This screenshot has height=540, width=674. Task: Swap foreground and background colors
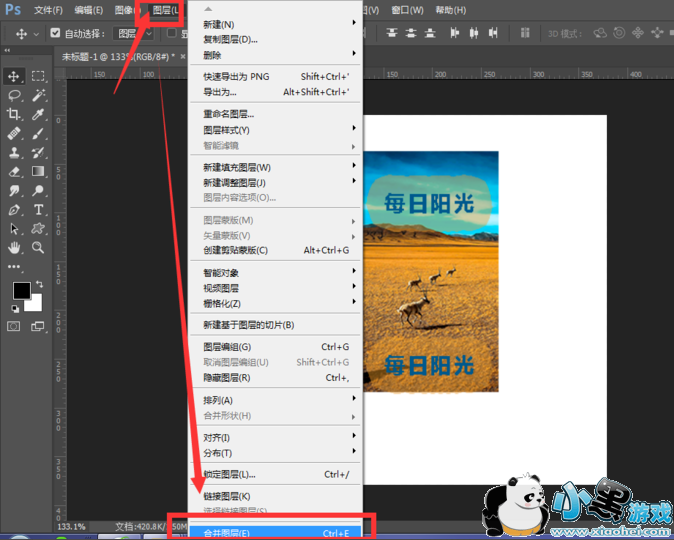pyautogui.click(x=38, y=285)
